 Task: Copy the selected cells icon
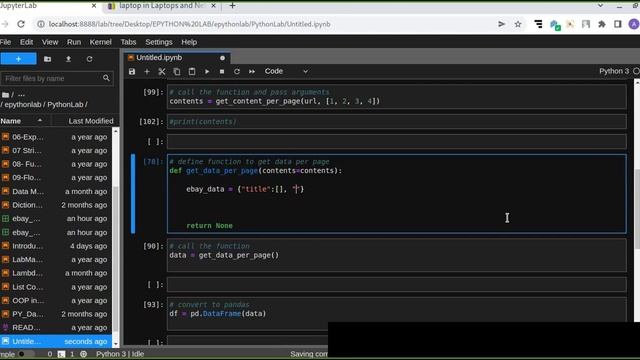click(177, 71)
